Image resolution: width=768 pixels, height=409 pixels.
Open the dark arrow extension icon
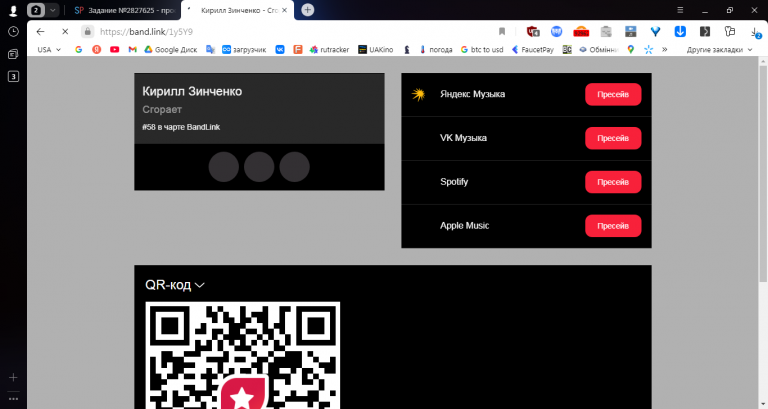click(705, 31)
